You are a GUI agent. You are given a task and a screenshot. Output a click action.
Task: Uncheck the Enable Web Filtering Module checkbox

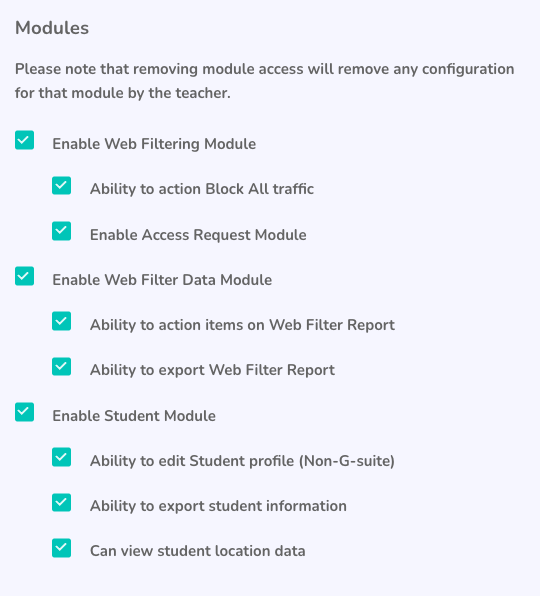[x=24, y=140]
